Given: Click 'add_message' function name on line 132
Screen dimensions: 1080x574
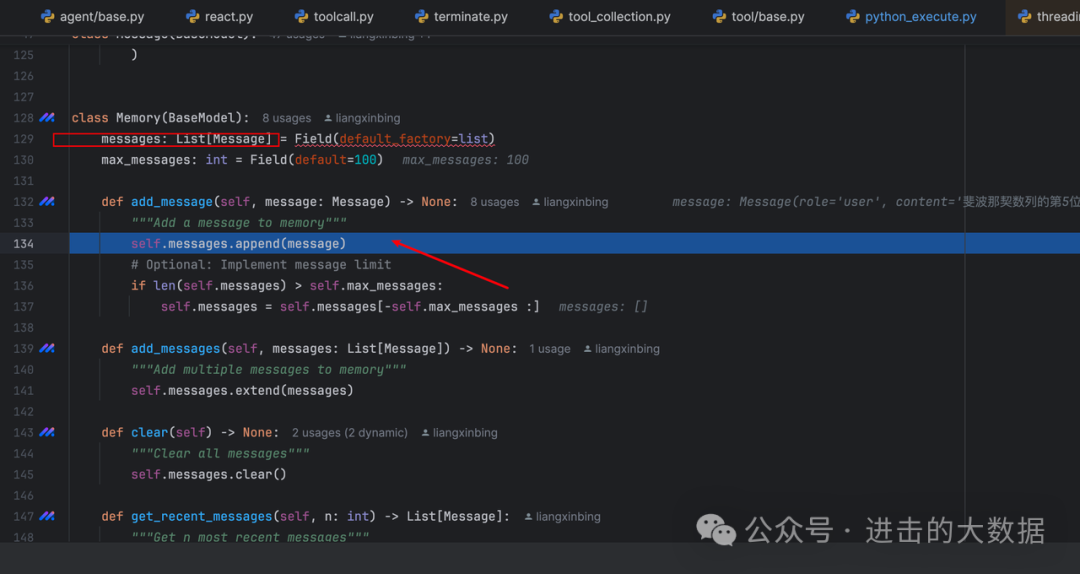Looking at the screenshot, I should tap(172, 202).
